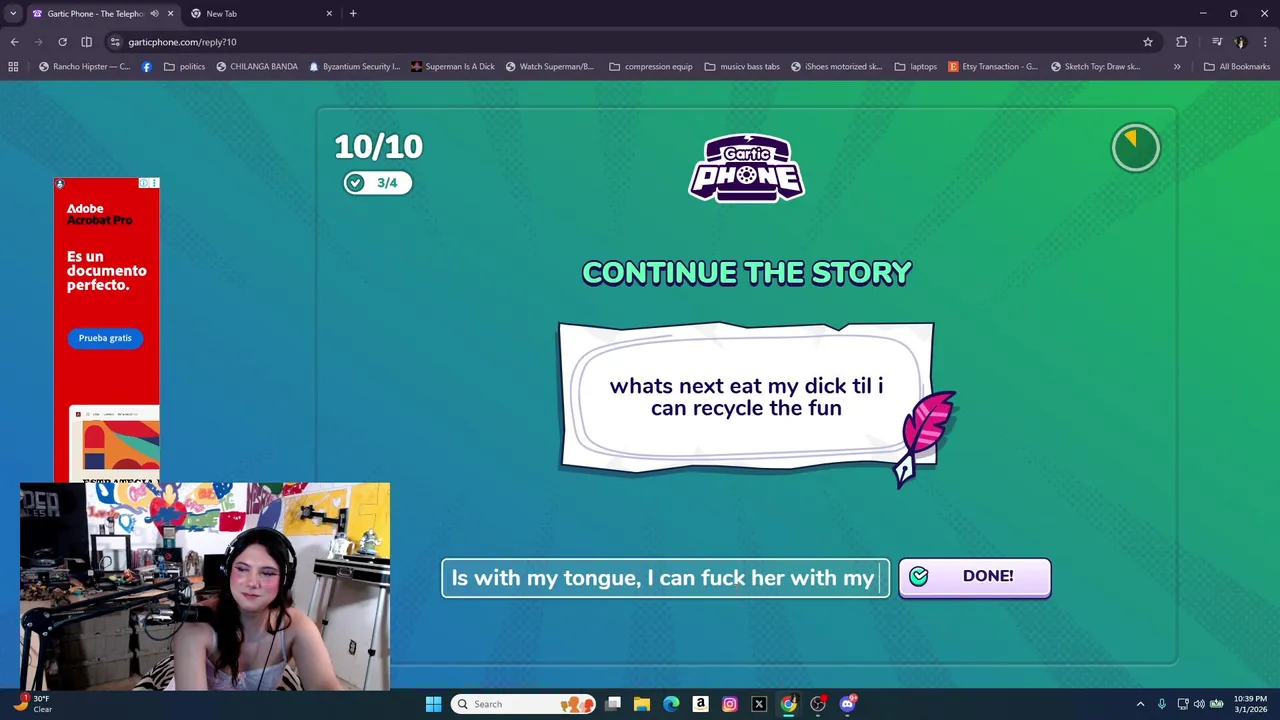Open Instagram app on taskbar
The image size is (1280, 720).
730,704
